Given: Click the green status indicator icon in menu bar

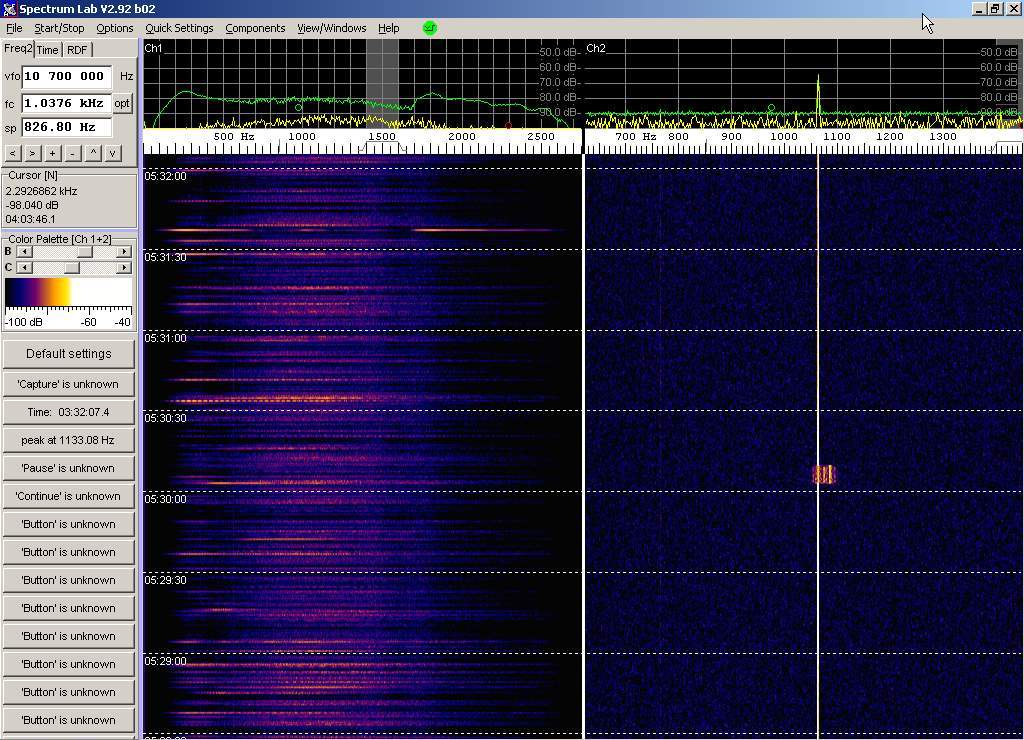Looking at the screenshot, I should 430,28.
